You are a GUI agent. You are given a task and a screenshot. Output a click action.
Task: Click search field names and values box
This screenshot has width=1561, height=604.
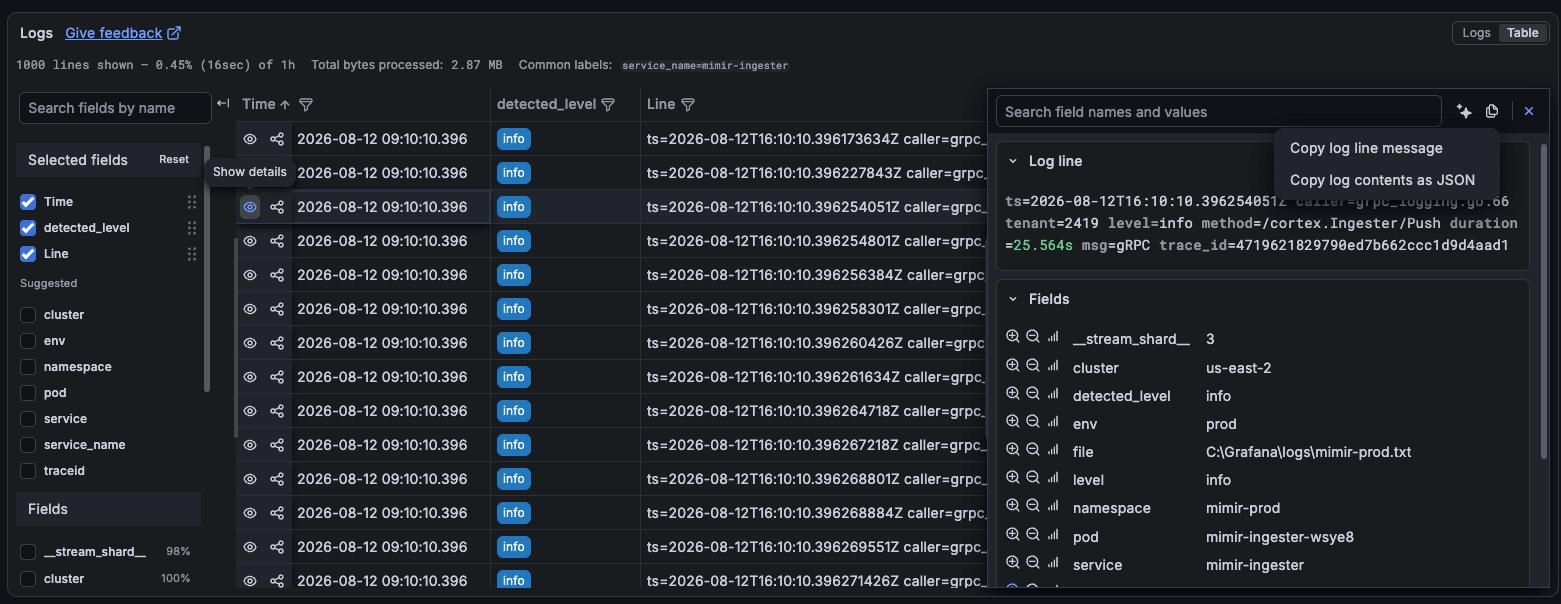[x=1218, y=112]
